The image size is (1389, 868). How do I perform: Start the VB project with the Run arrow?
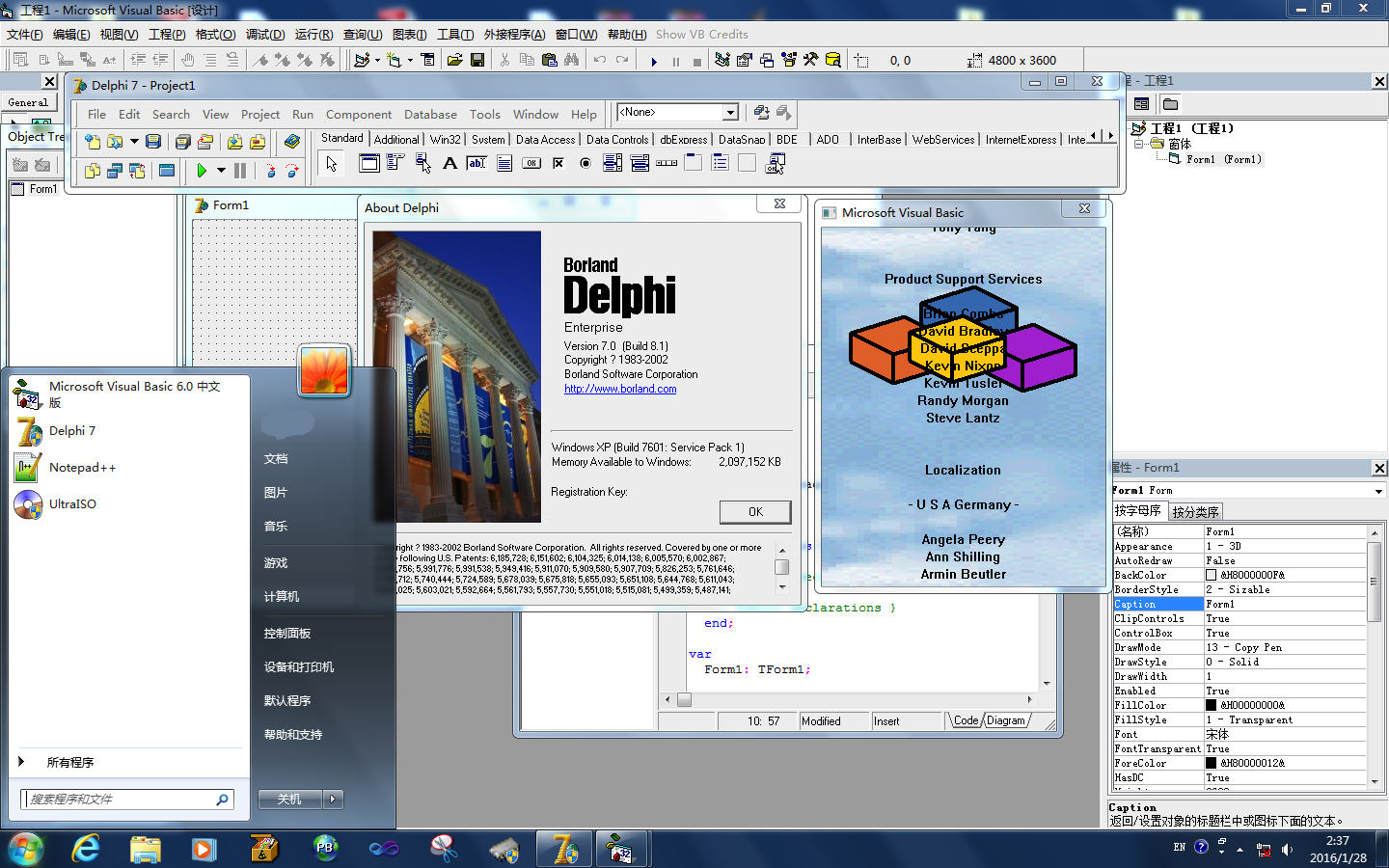[654, 61]
